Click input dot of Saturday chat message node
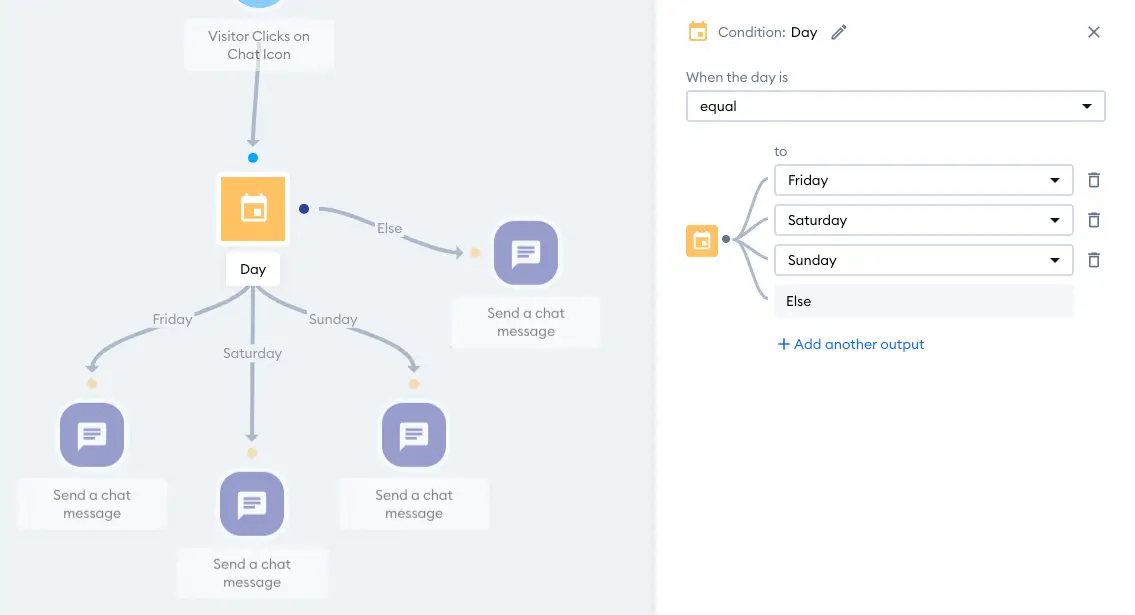 (252, 453)
